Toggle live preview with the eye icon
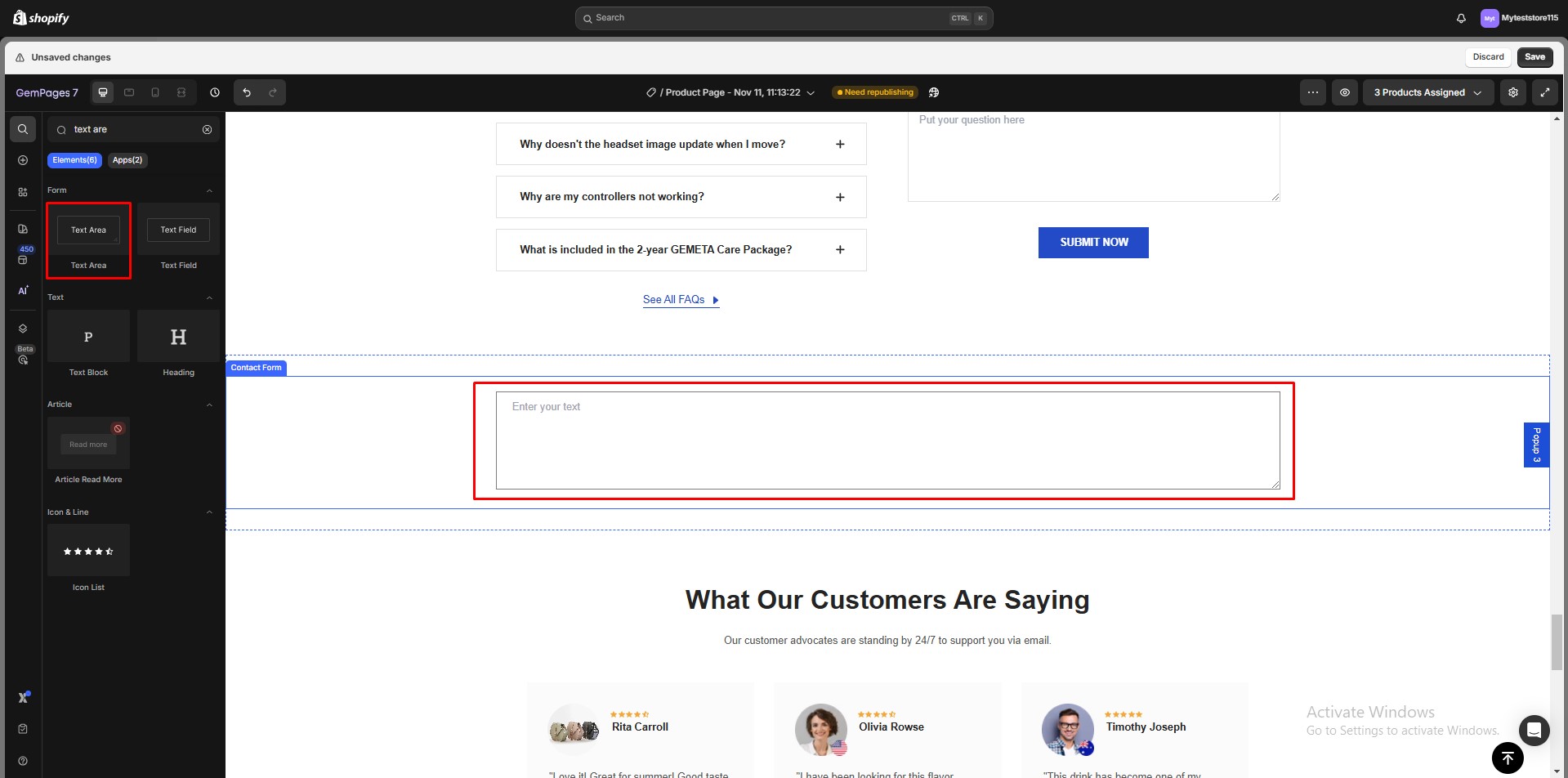 (x=1346, y=92)
